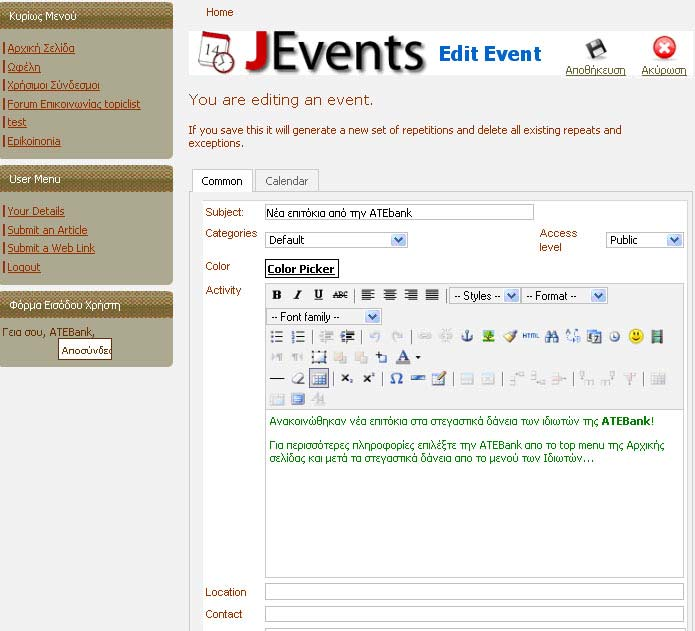The width and height of the screenshot is (695, 631).
Task: Open Αρχική Σελίδα menu link
Action: (41, 48)
